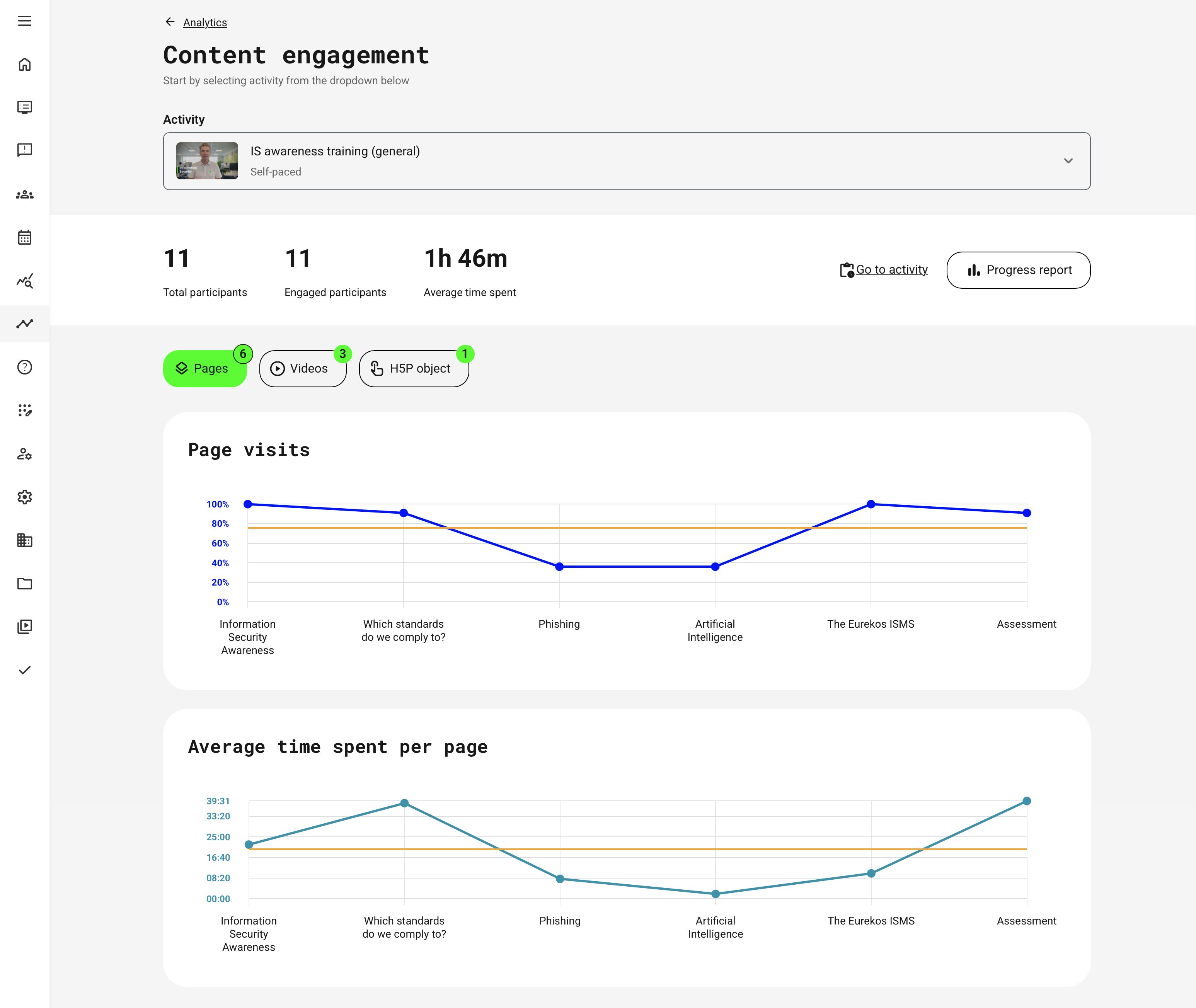
Task: Go back via the Analytics breadcrumb
Action: pyautogui.click(x=204, y=22)
